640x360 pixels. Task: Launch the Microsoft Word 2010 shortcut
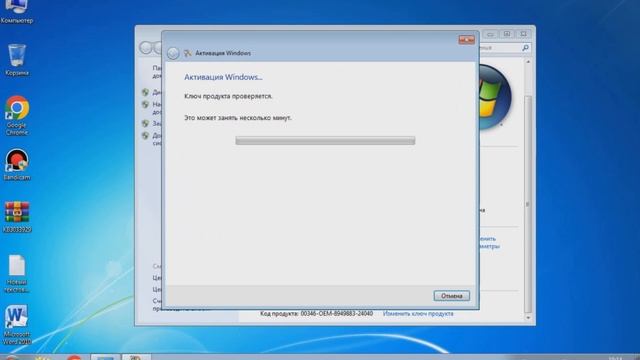pyautogui.click(x=17, y=325)
